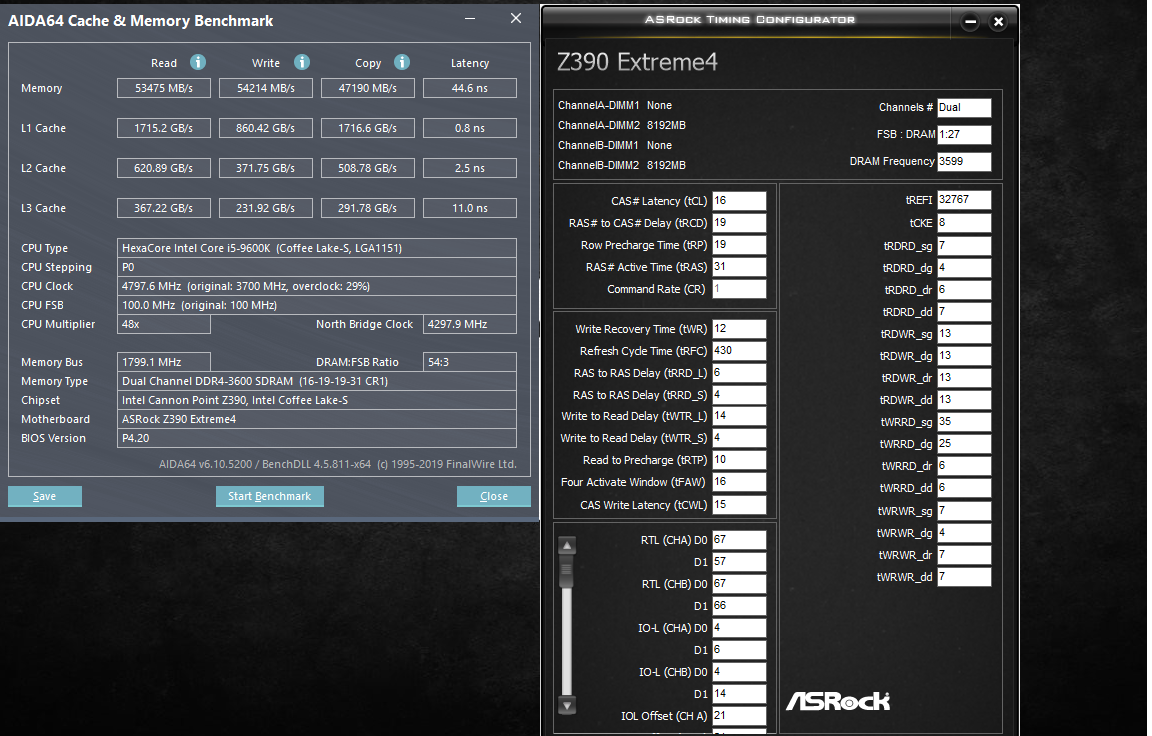Click the DRAM:FSB Ratio value 54:3
This screenshot has width=1152, height=736.
[x=469, y=362]
